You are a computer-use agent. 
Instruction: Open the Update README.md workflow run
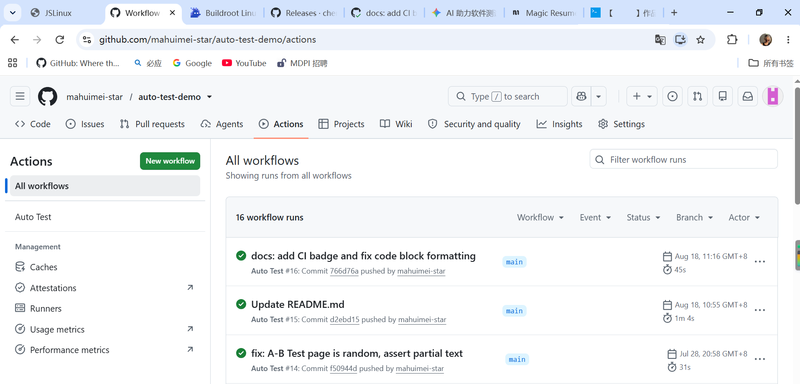tap(298, 305)
